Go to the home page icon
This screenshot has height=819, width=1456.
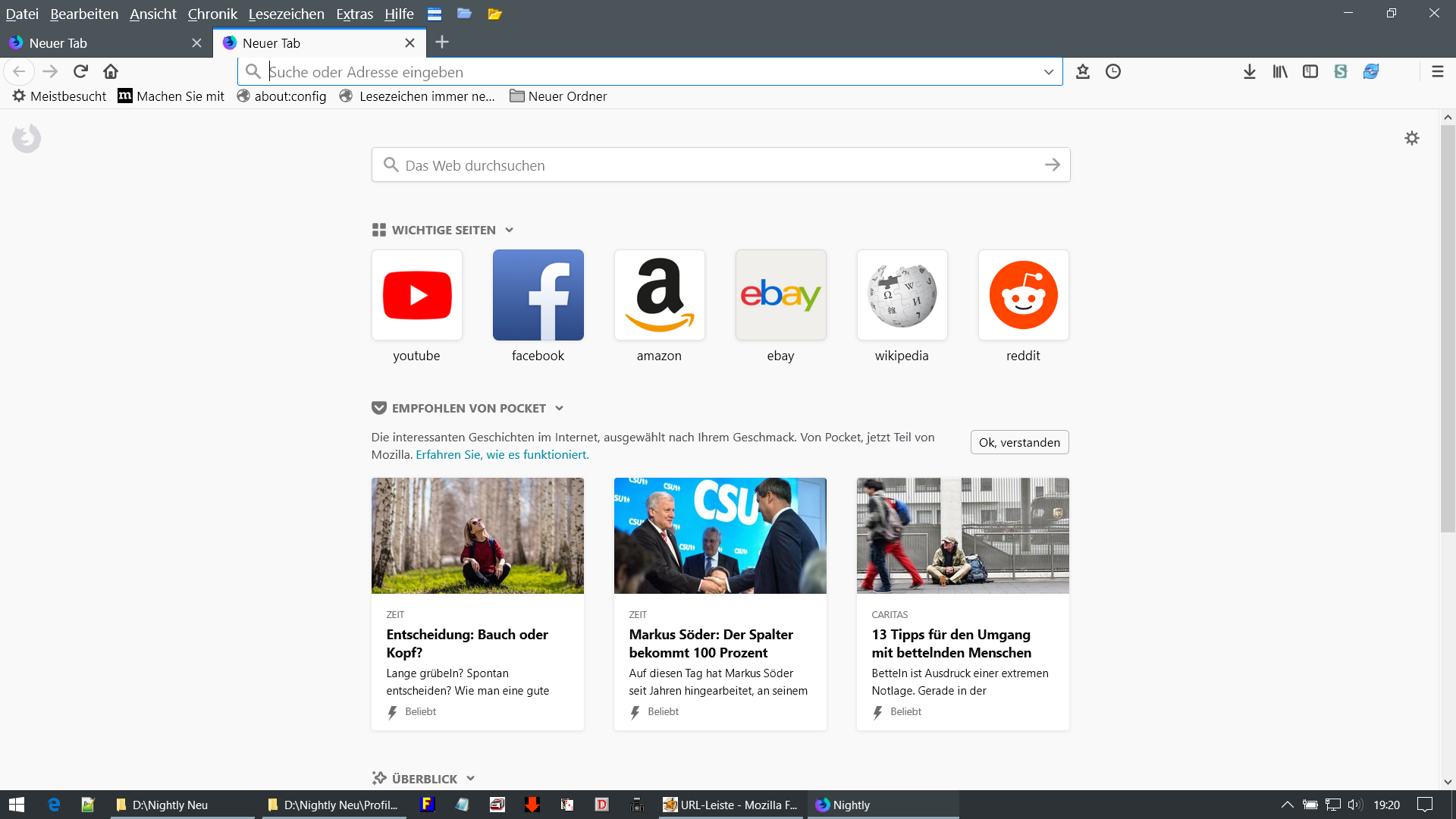(x=111, y=71)
